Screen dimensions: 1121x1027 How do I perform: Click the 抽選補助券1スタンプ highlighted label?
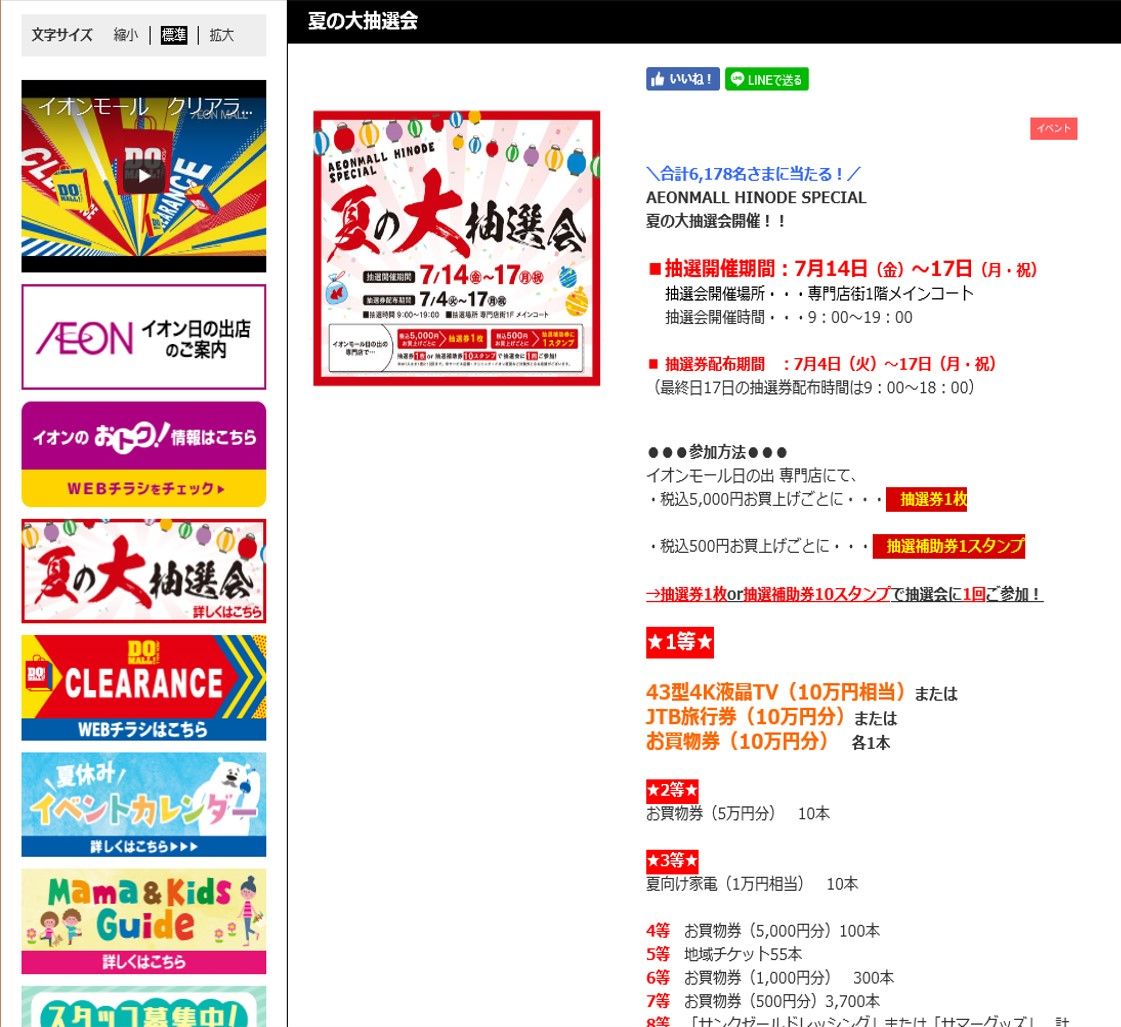click(x=949, y=546)
